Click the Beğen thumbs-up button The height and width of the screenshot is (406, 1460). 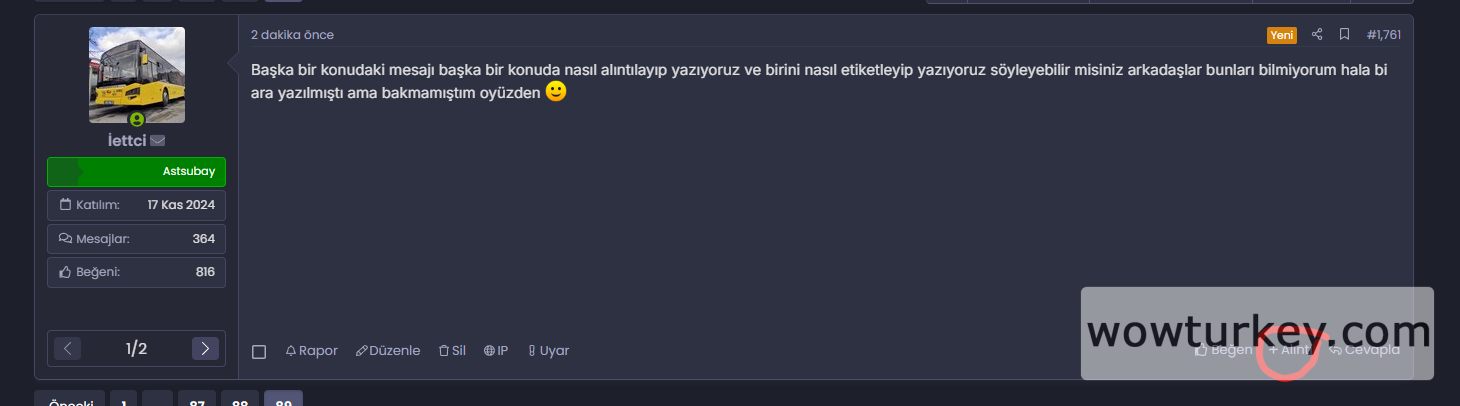point(1224,350)
